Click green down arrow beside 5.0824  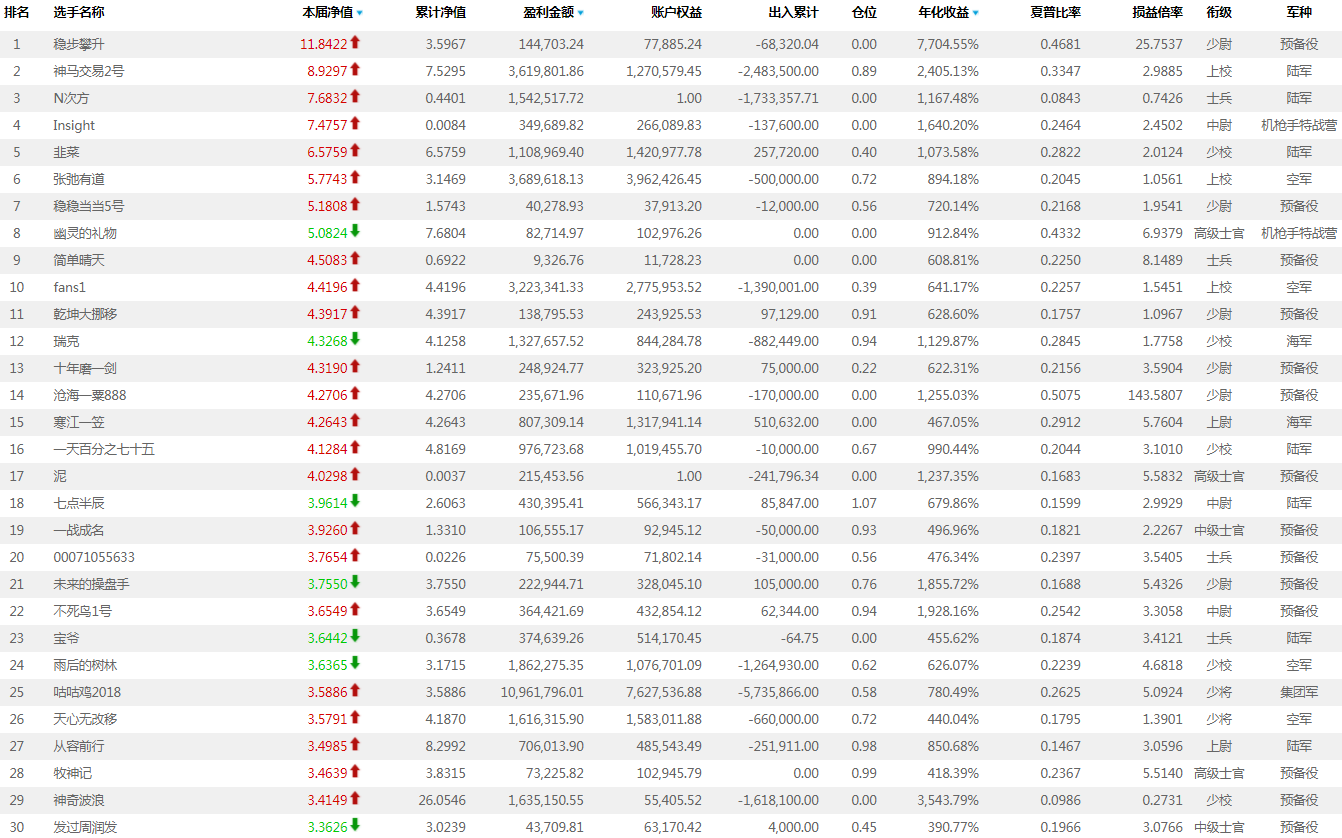point(355,232)
